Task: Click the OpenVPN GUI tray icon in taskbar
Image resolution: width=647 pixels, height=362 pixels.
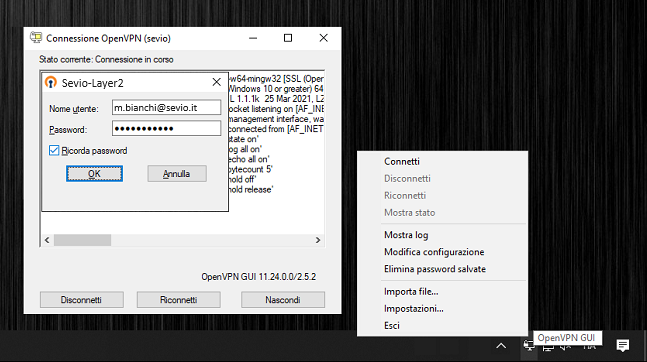Action: [529, 345]
